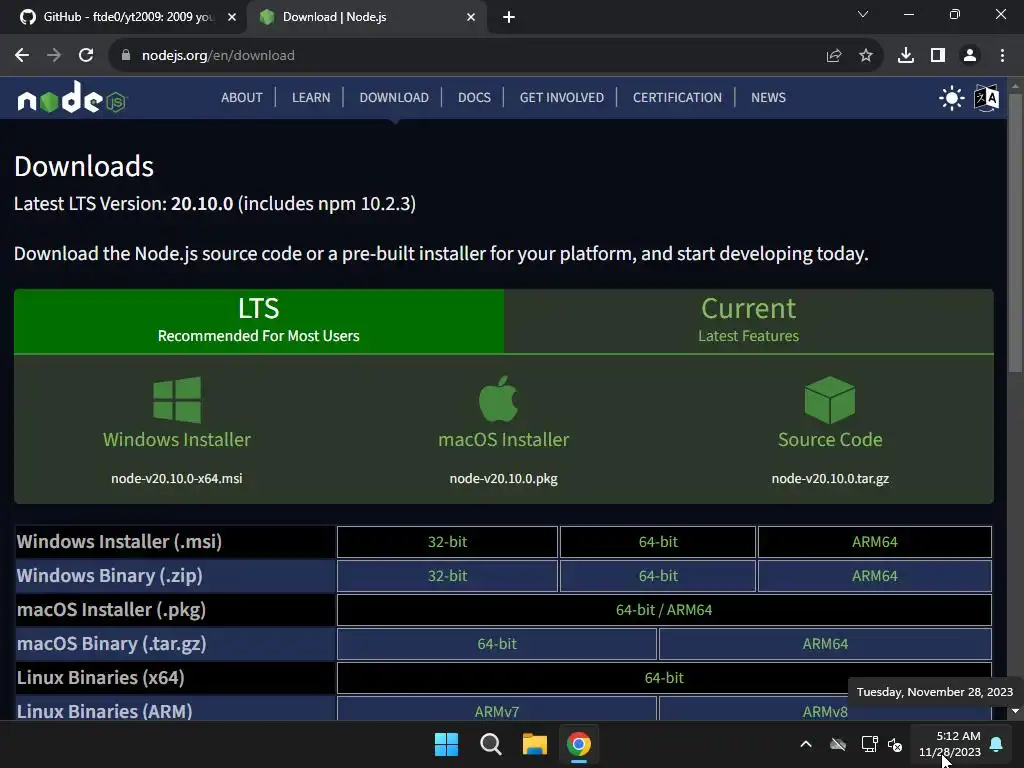This screenshot has height=768, width=1024.
Task: Click the Node.js logo
Action: 72,98
